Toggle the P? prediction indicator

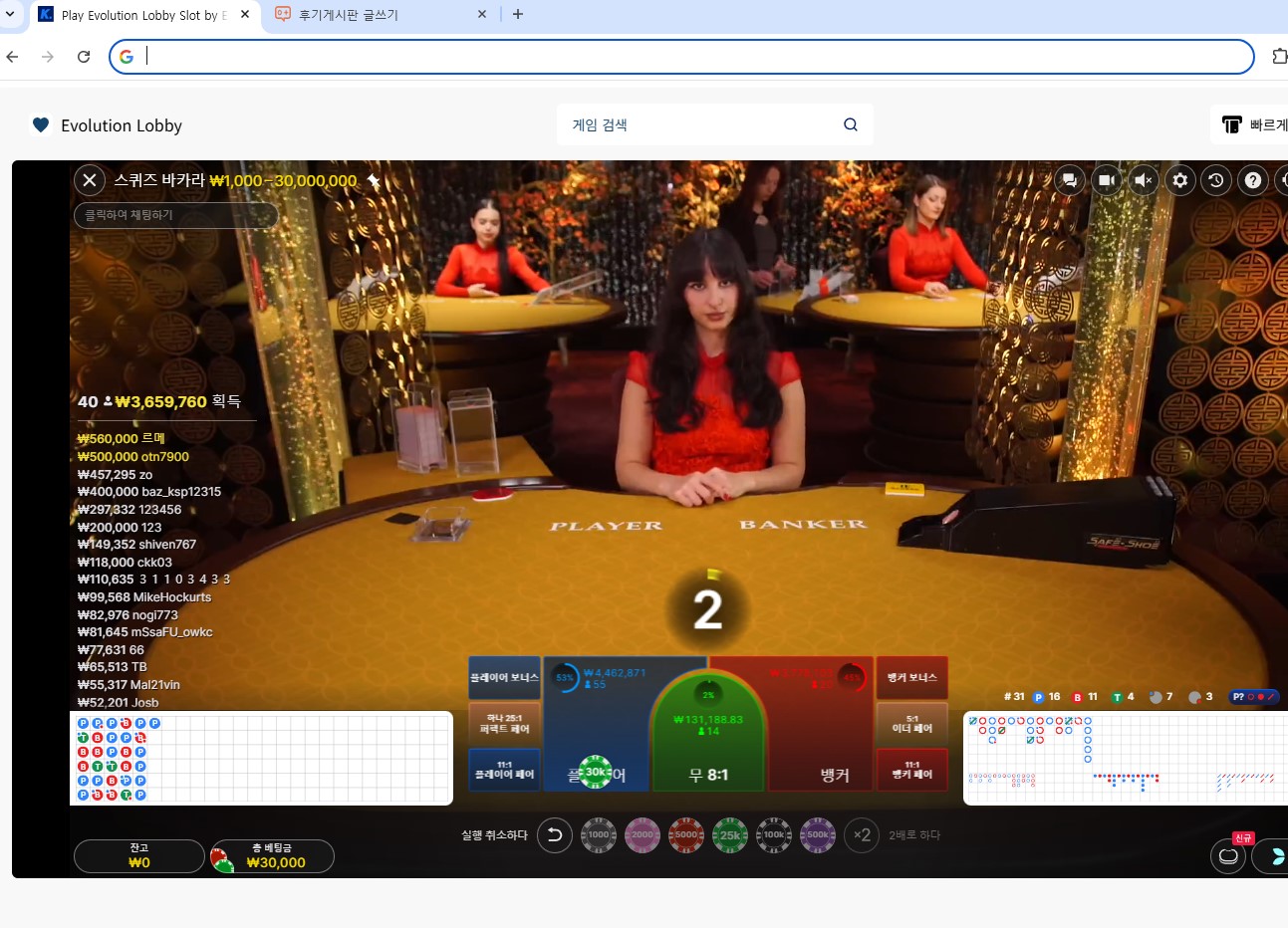[1254, 697]
